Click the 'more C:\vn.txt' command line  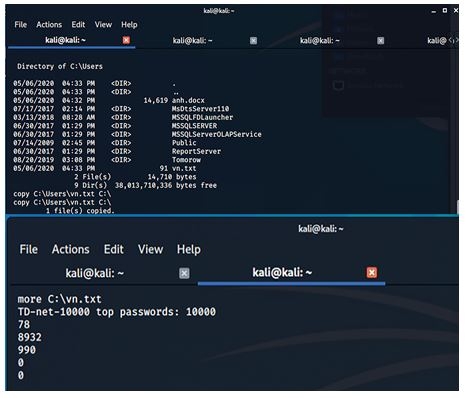(60, 299)
